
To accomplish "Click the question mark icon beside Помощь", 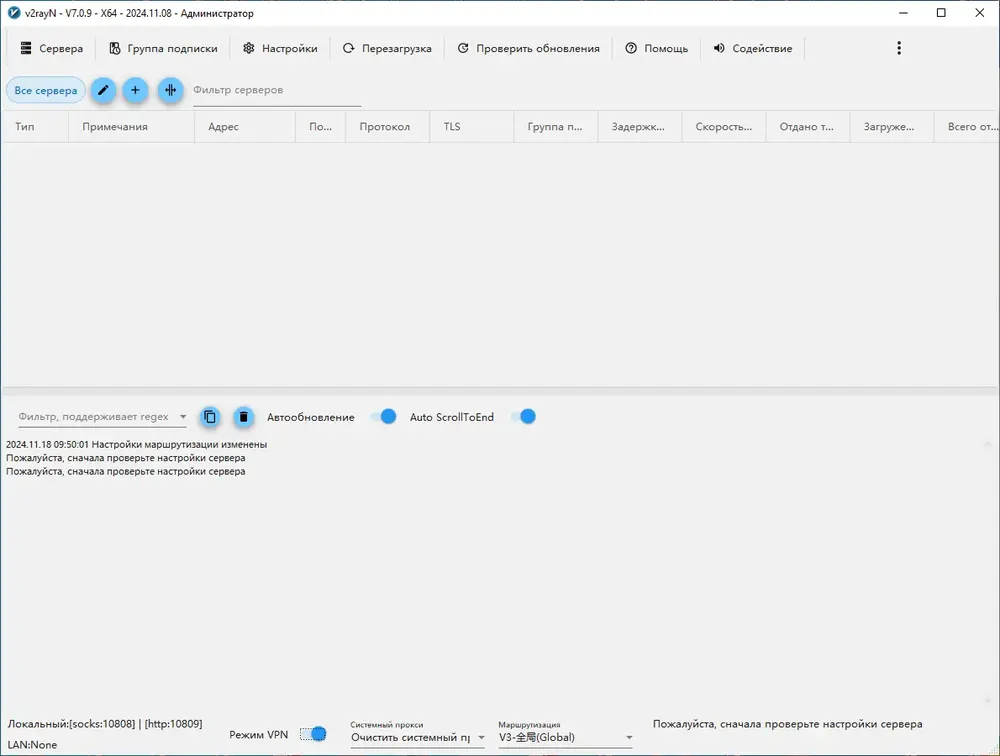I will [631, 48].
